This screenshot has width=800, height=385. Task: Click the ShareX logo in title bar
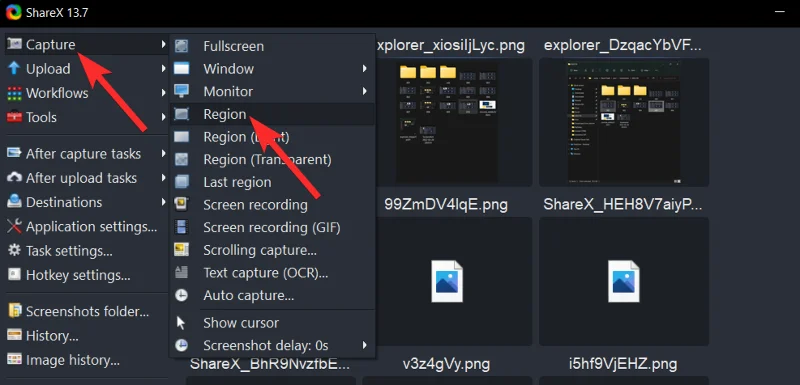click(13, 12)
